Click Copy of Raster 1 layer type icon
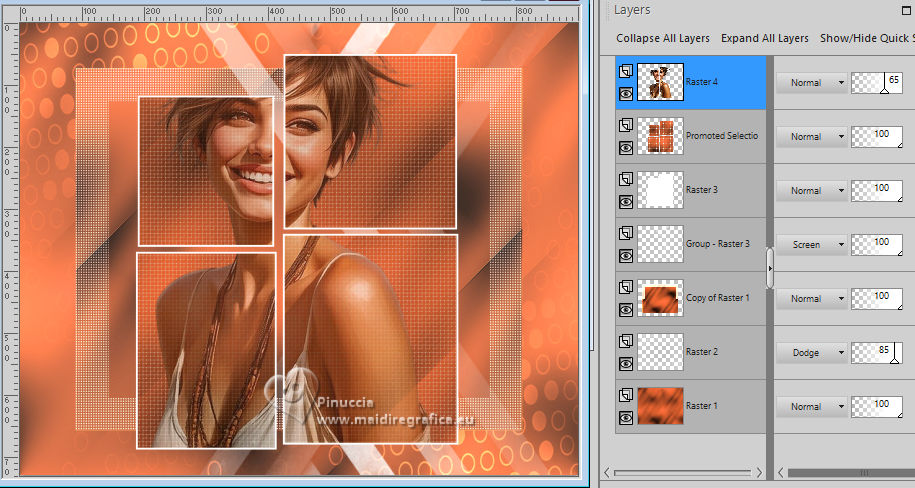Screen dimensions: 915x488 pos(626,287)
